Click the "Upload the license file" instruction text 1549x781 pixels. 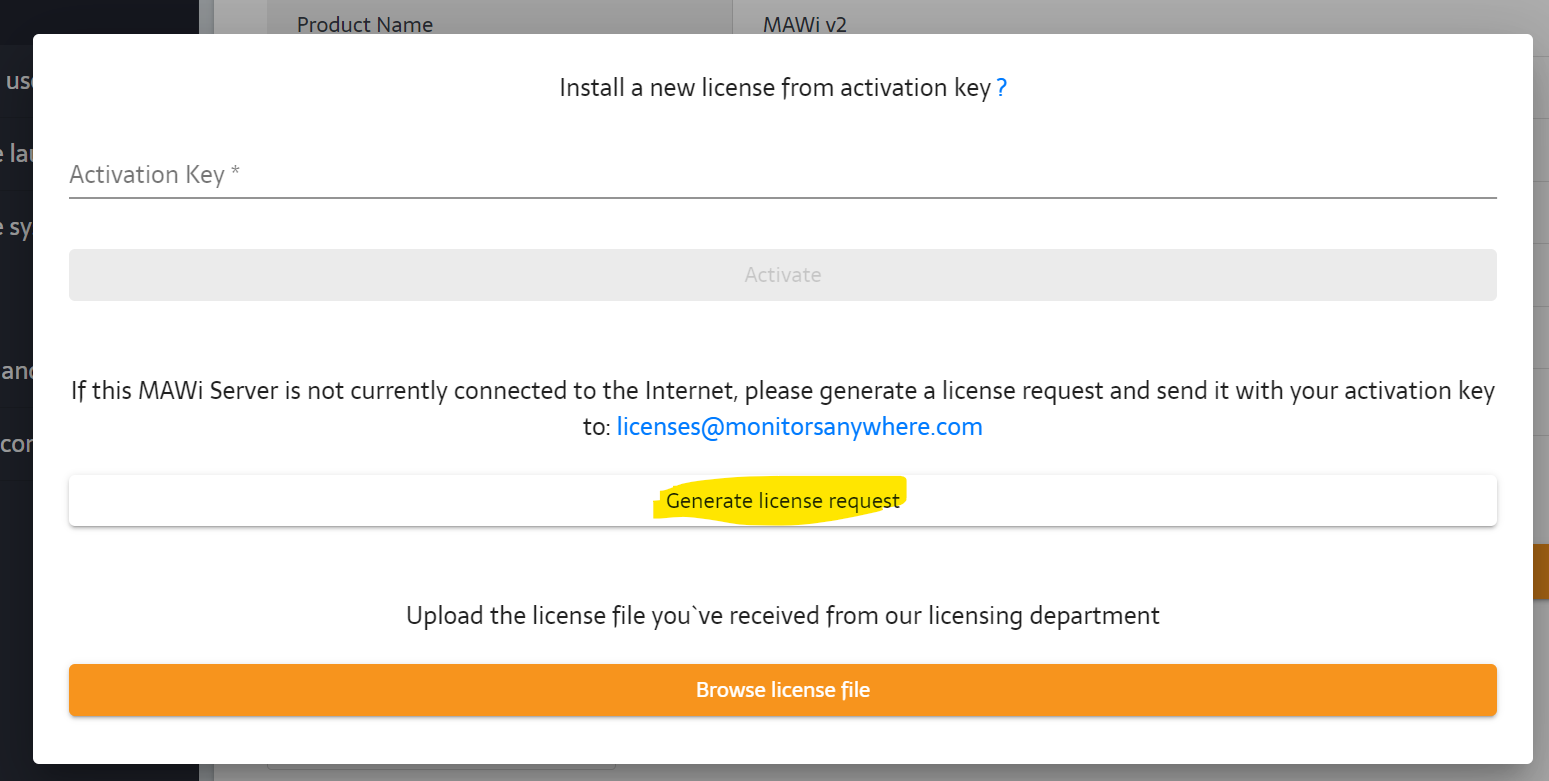tap(782, 615)
